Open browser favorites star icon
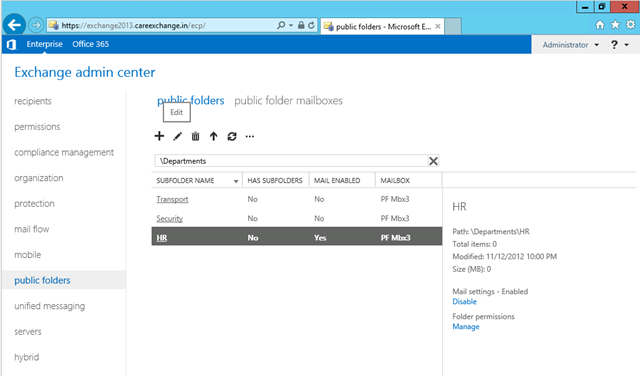 point(615,25)
